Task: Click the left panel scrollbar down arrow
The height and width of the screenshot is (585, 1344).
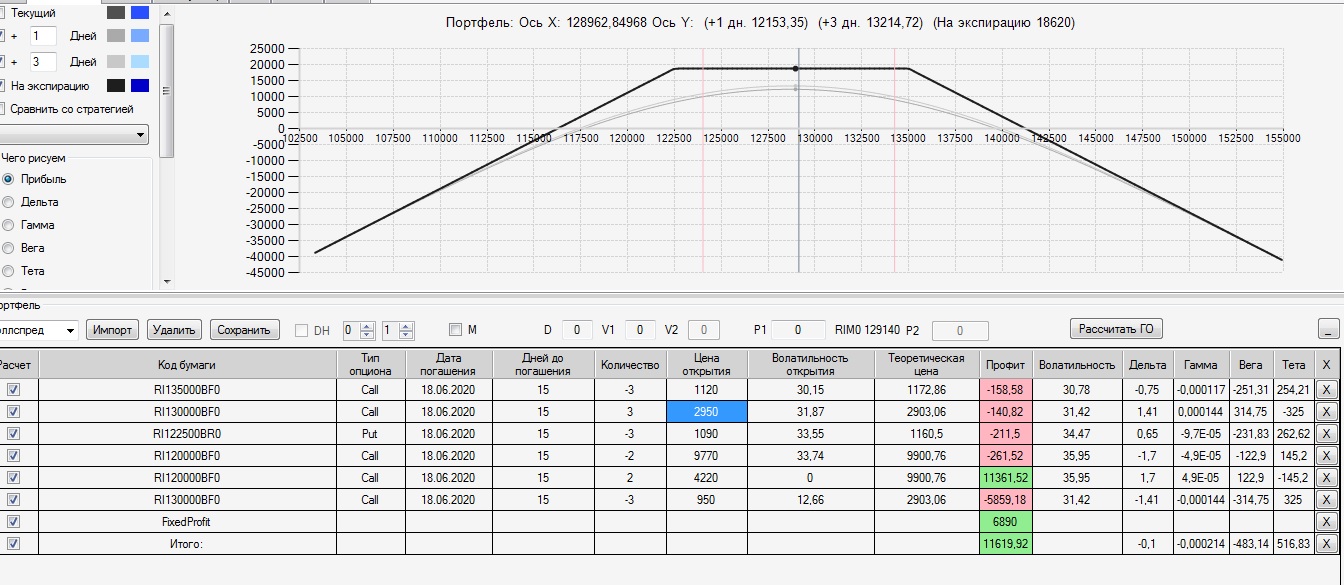Action: click(167, 283)
